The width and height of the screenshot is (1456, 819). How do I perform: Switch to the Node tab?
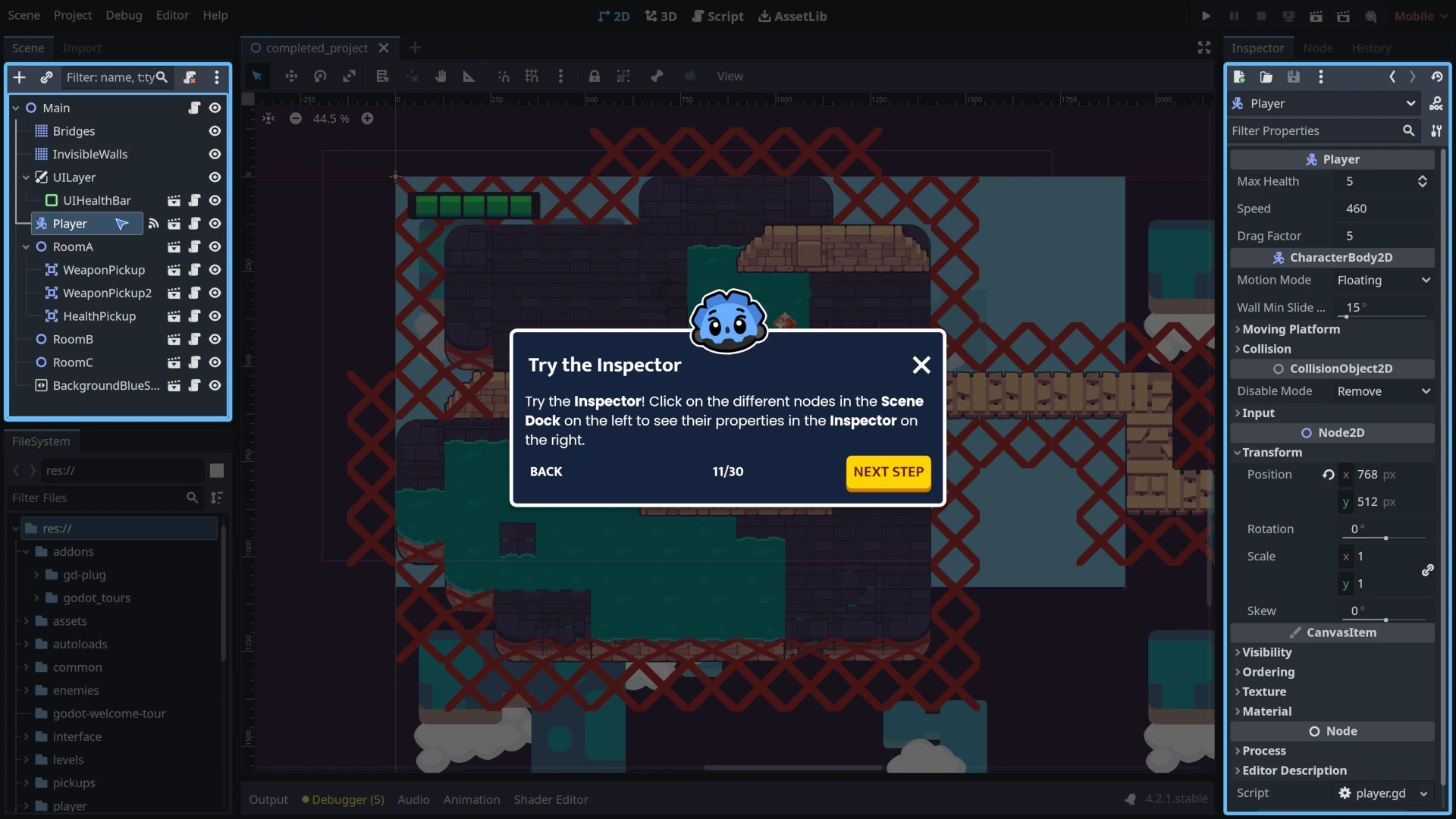click(1317, 48)
